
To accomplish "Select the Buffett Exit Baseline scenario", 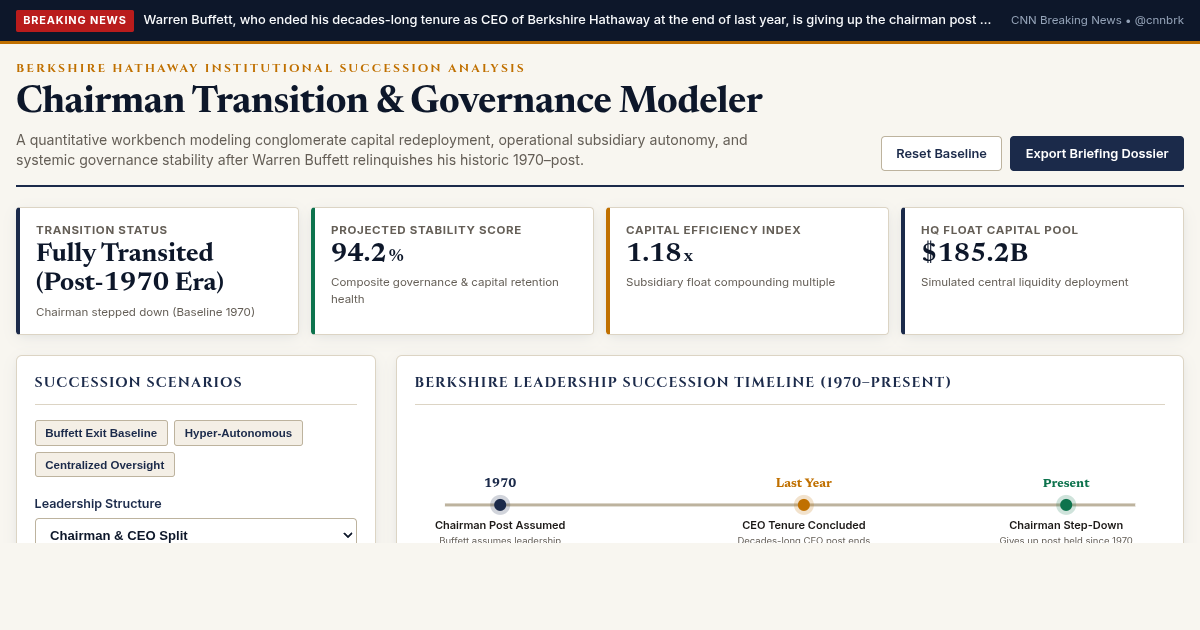I will [x=101, y=433].
